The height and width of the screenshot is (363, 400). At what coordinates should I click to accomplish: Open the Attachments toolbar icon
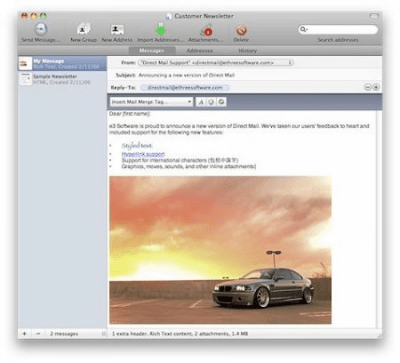[x=206, y=30]
